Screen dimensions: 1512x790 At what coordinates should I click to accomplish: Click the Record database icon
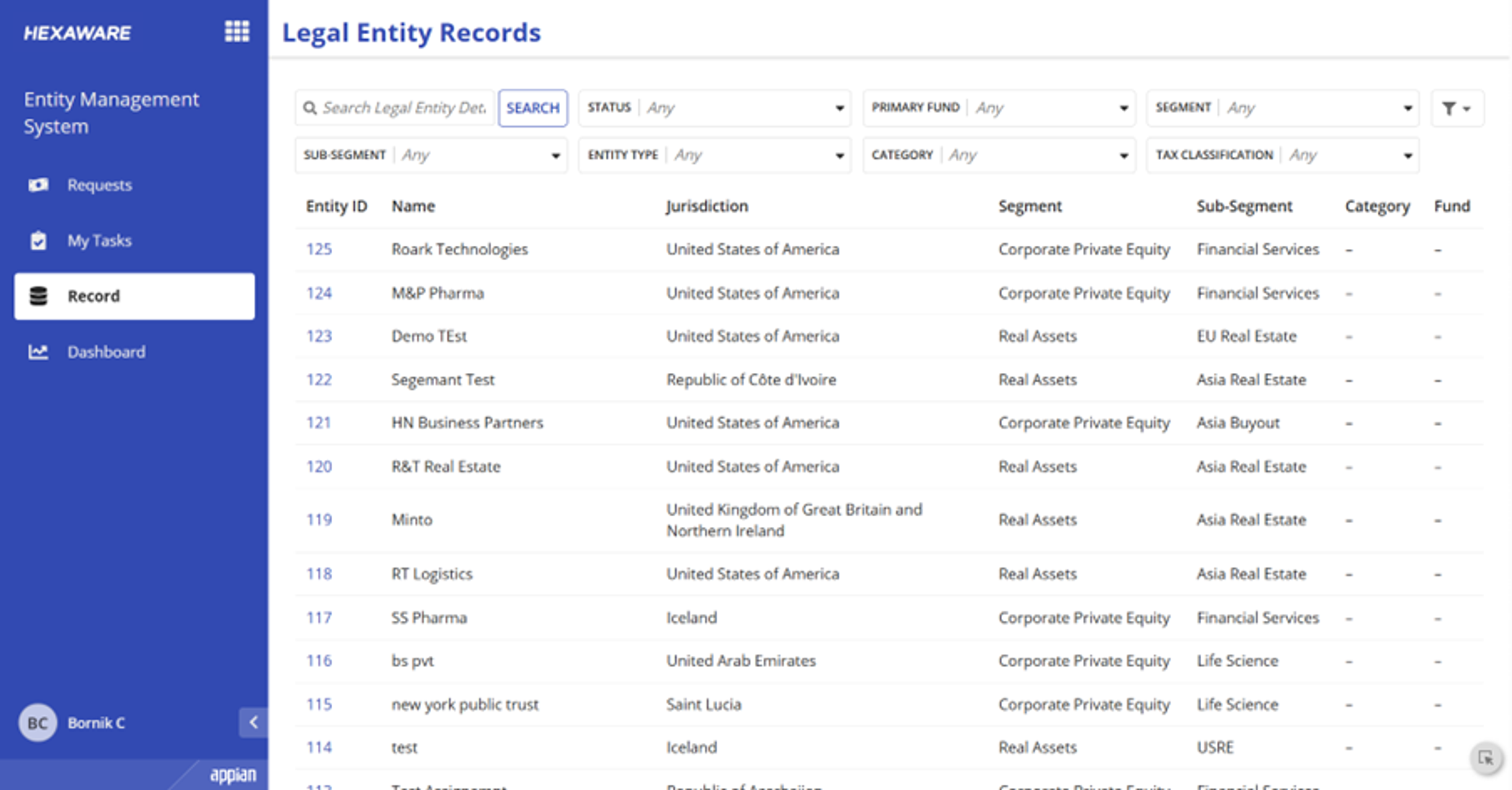[x=38, y=296]
